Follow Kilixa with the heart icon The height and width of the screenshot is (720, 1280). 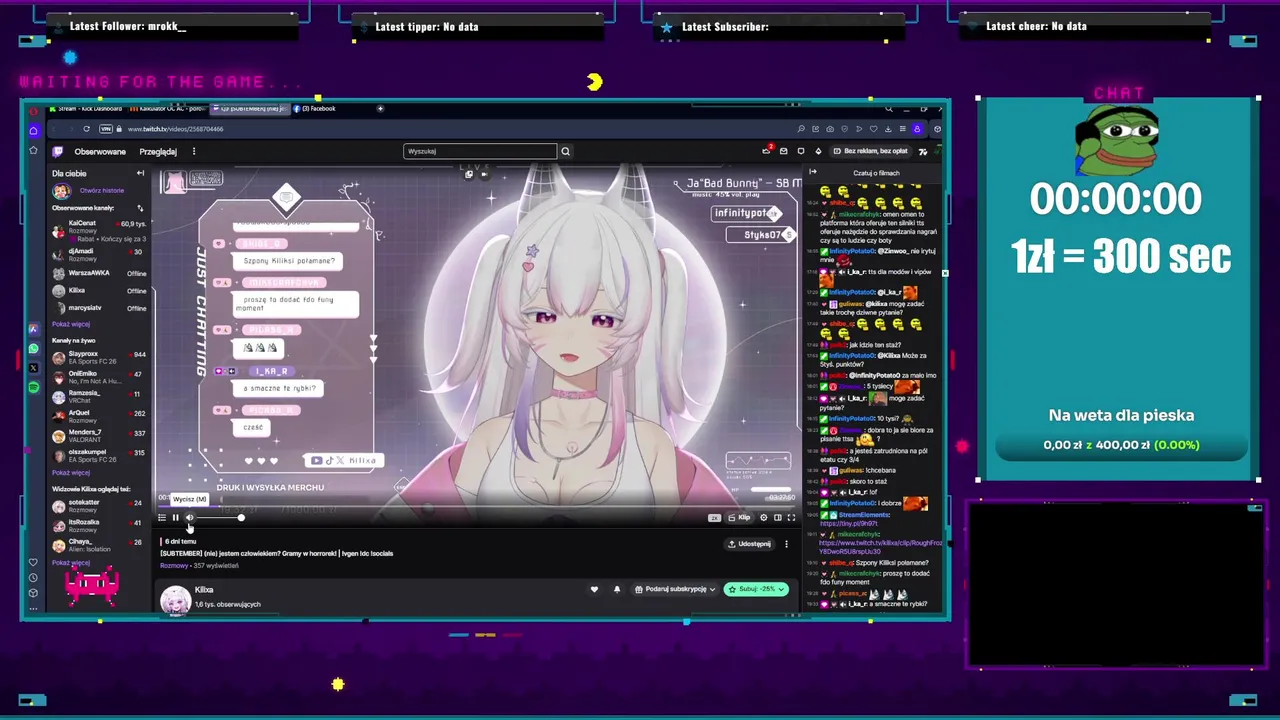click(x=594, y=589)
